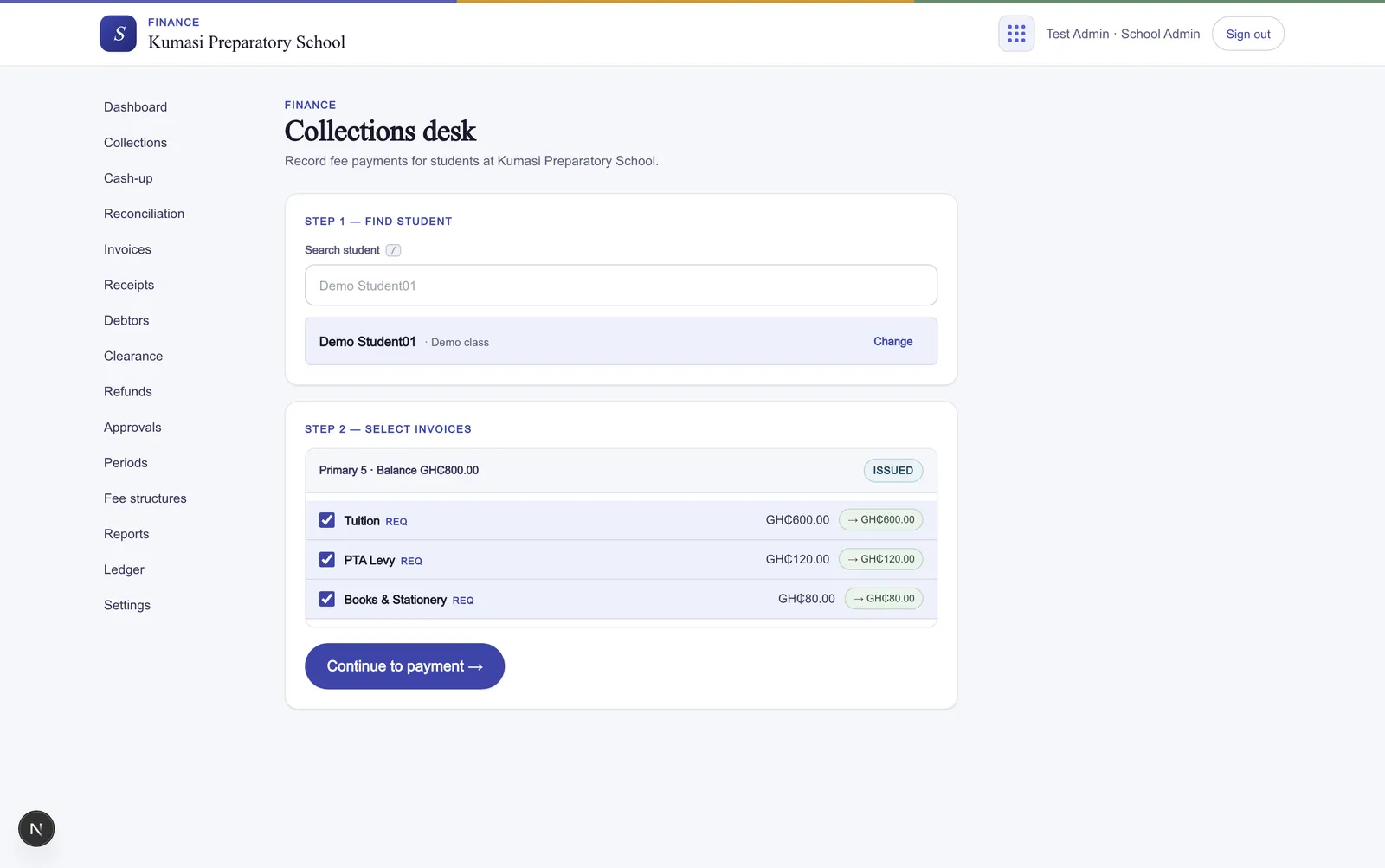Click the Primary 5 invoice header row
This screenshot has width=1385, height=868.
coord(621,471)
